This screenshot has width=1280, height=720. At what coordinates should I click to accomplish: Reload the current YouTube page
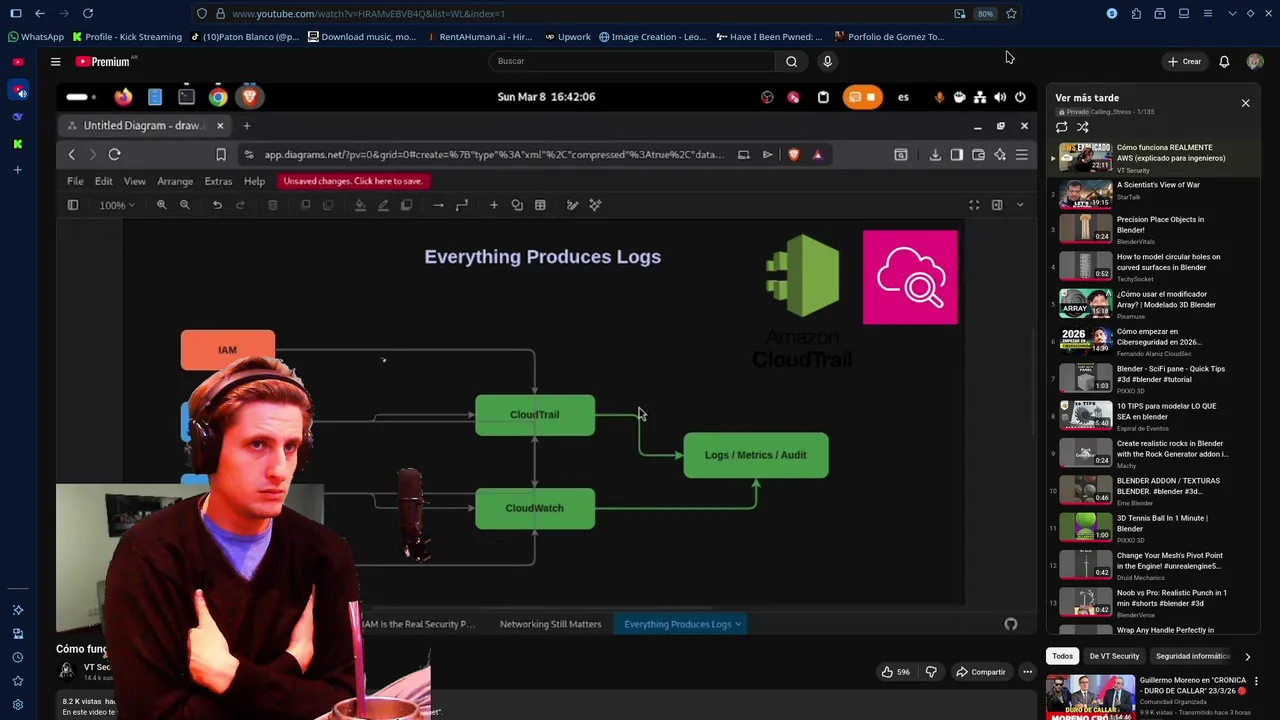coord(88,13)
